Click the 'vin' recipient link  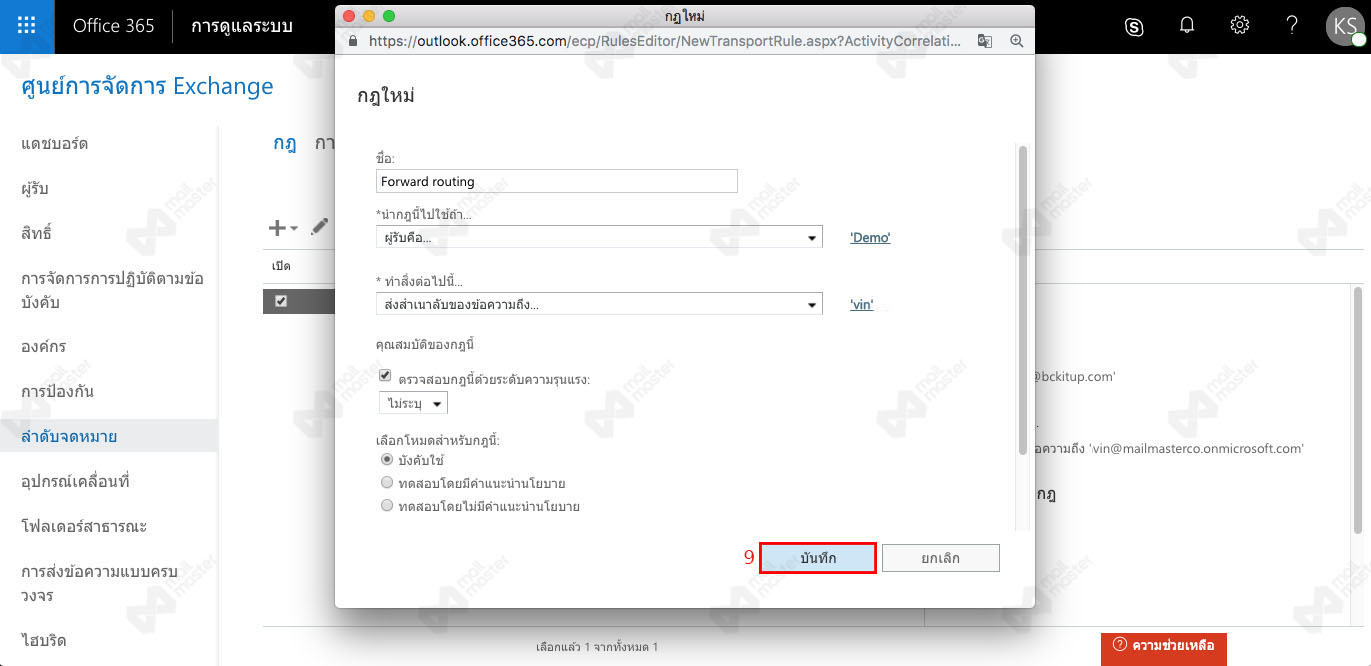(x=861, y=305)
